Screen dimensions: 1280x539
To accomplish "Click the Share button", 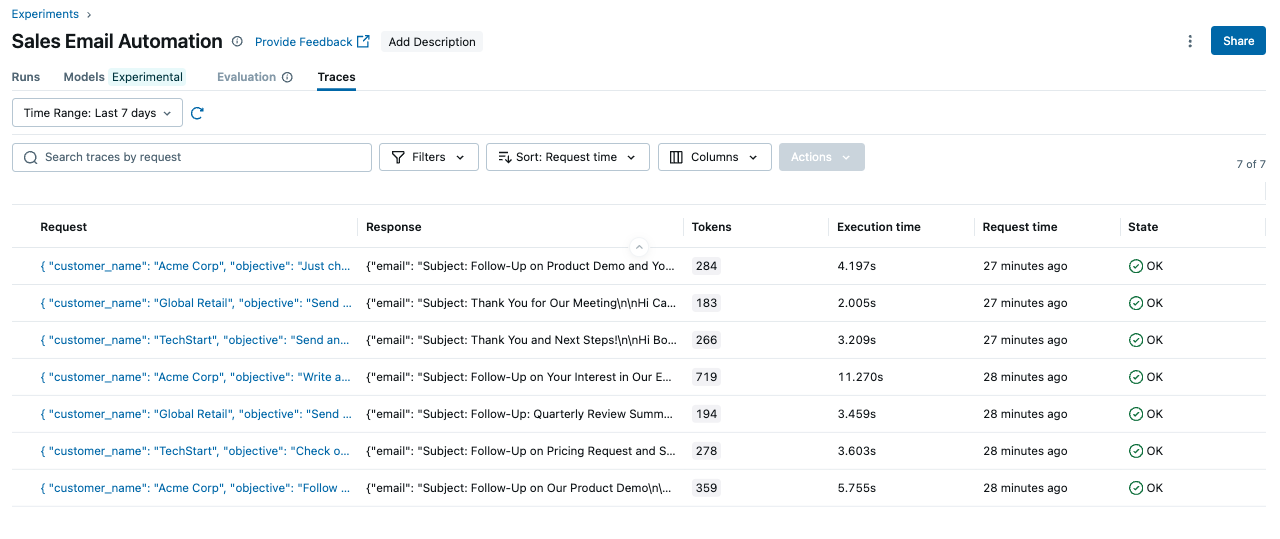I will pyautogui.click(x=1237, y=41).
